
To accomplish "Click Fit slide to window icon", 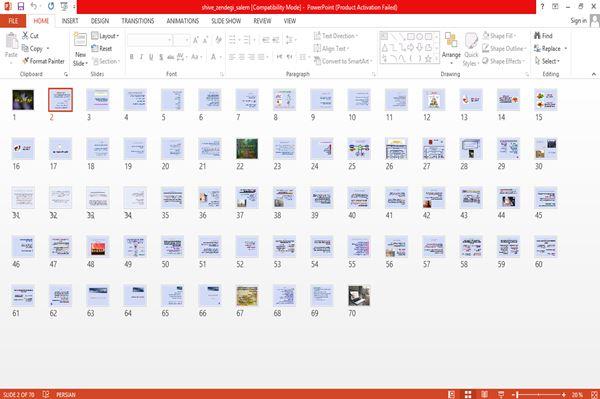I will click(x=594, y=394).
